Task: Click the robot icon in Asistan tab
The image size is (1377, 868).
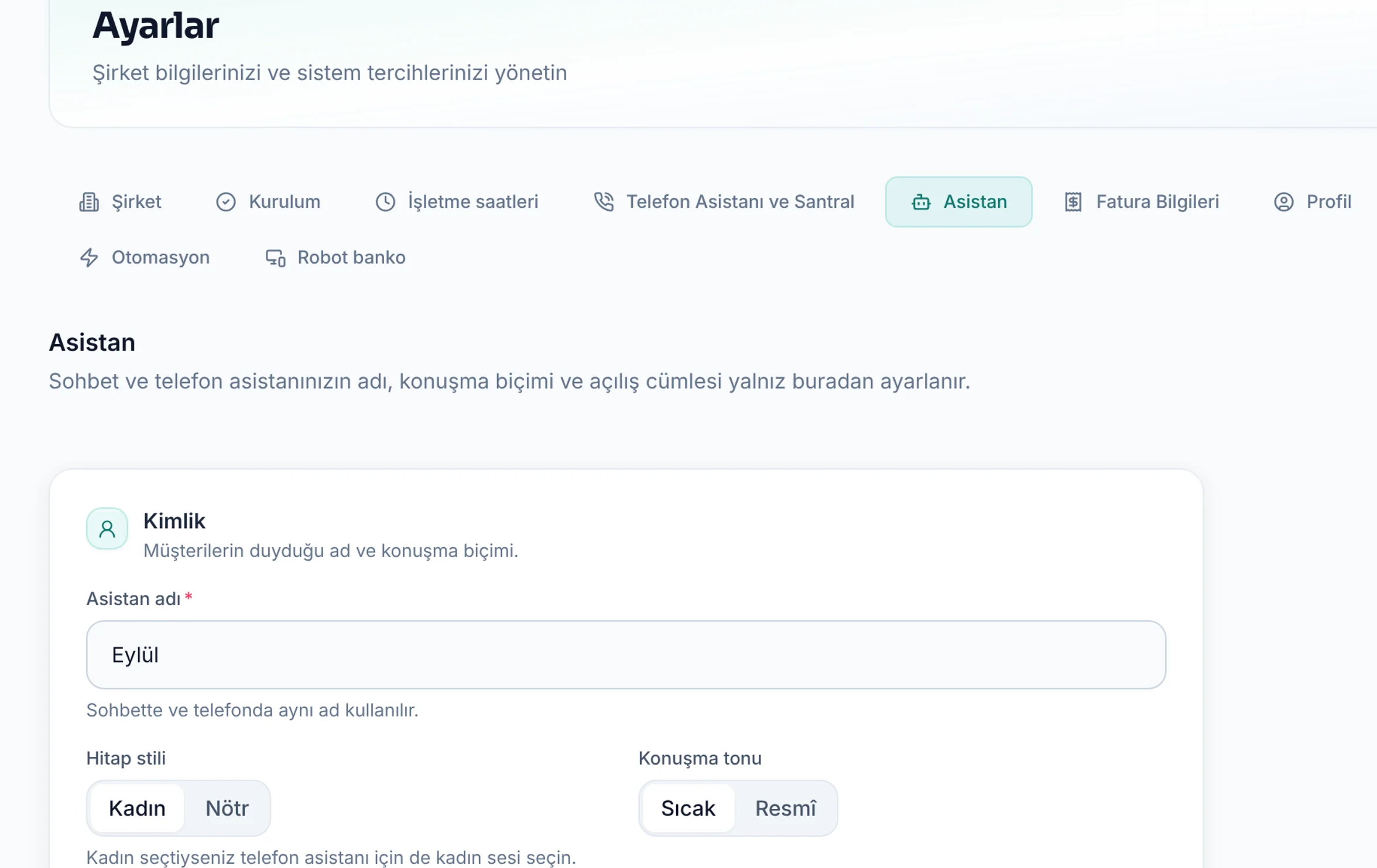Action: (x=921, y=202)
